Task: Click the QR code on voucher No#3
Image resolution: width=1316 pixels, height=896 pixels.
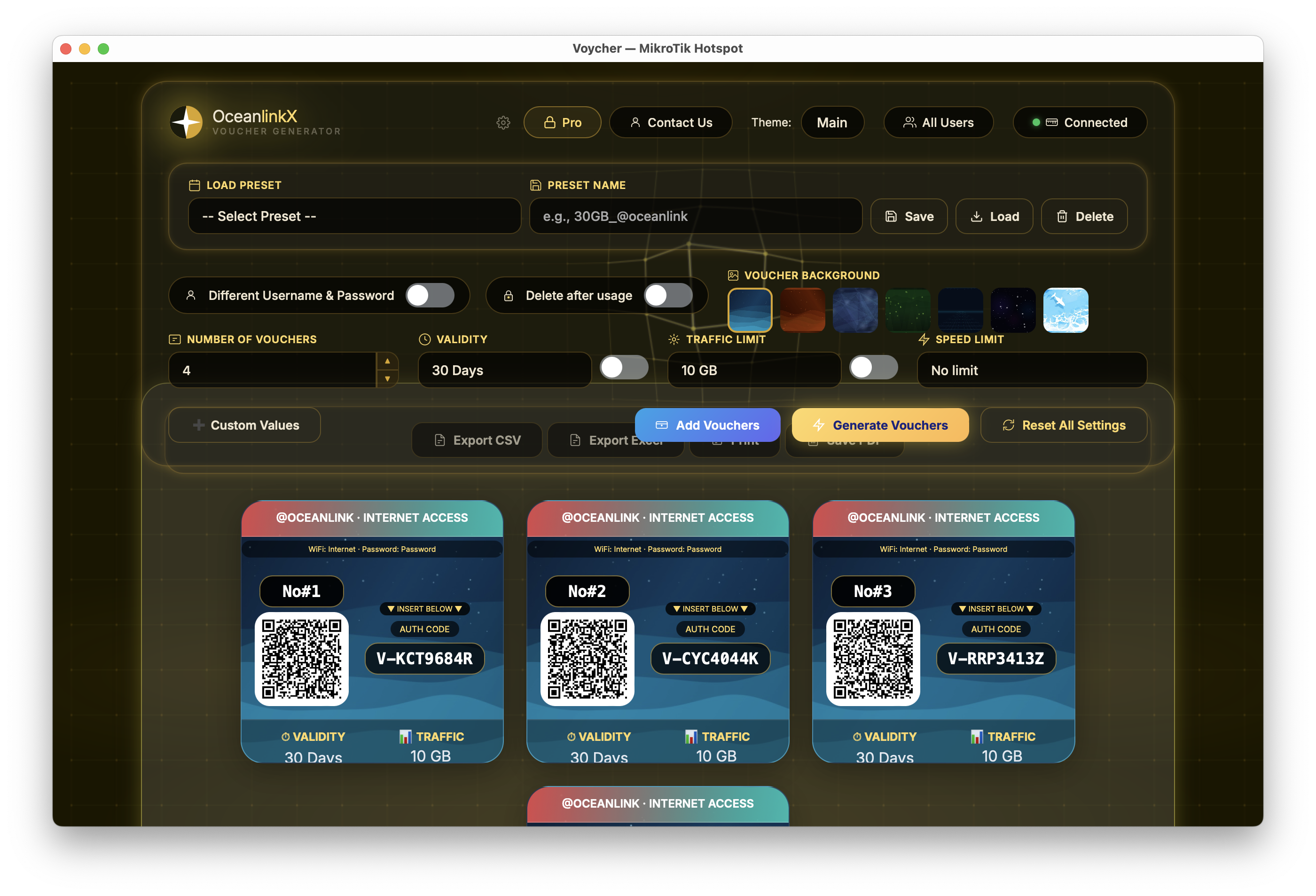Action: click(873, 659)
